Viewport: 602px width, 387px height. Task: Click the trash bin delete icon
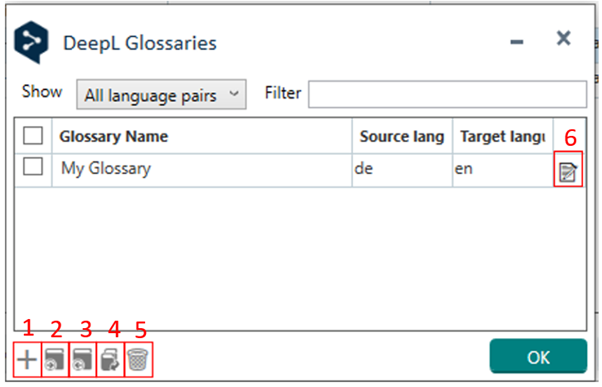[x=138, y=360]
